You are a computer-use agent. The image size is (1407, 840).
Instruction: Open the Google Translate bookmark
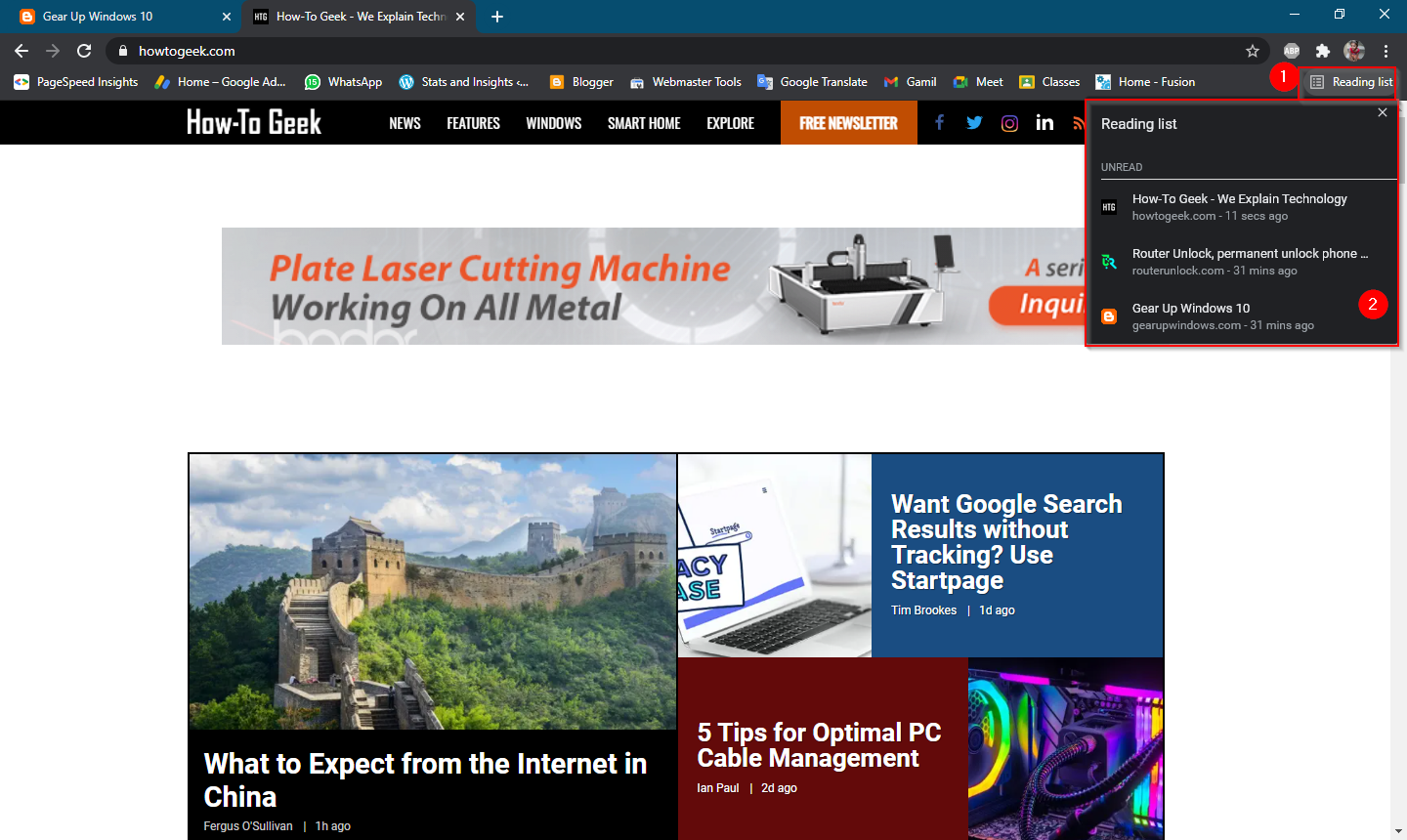point(813,82)
